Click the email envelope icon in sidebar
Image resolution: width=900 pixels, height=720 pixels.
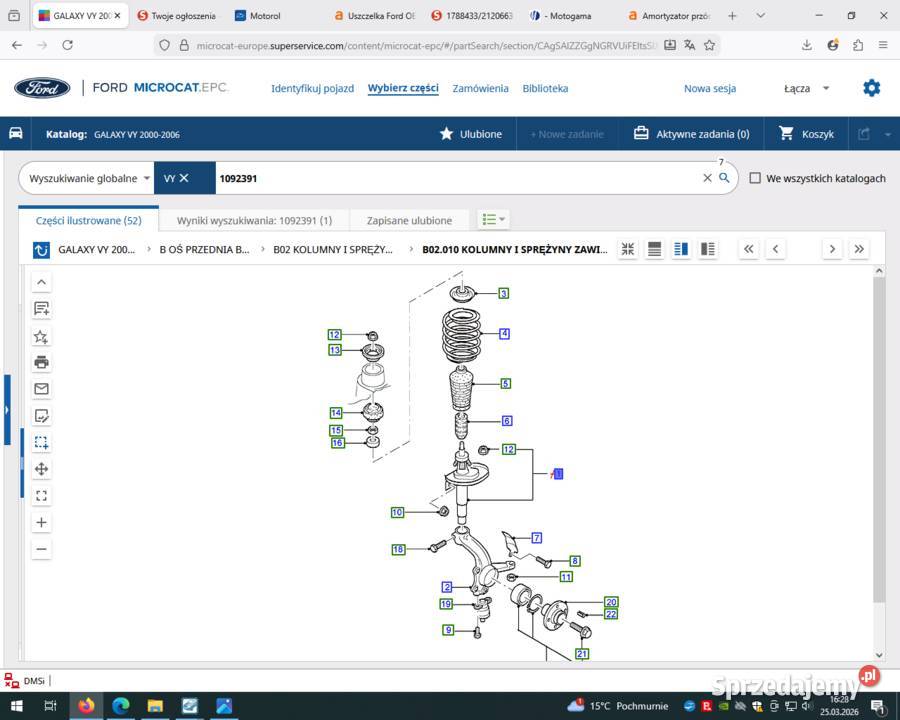pyautogui.click(x=41, y=389)
